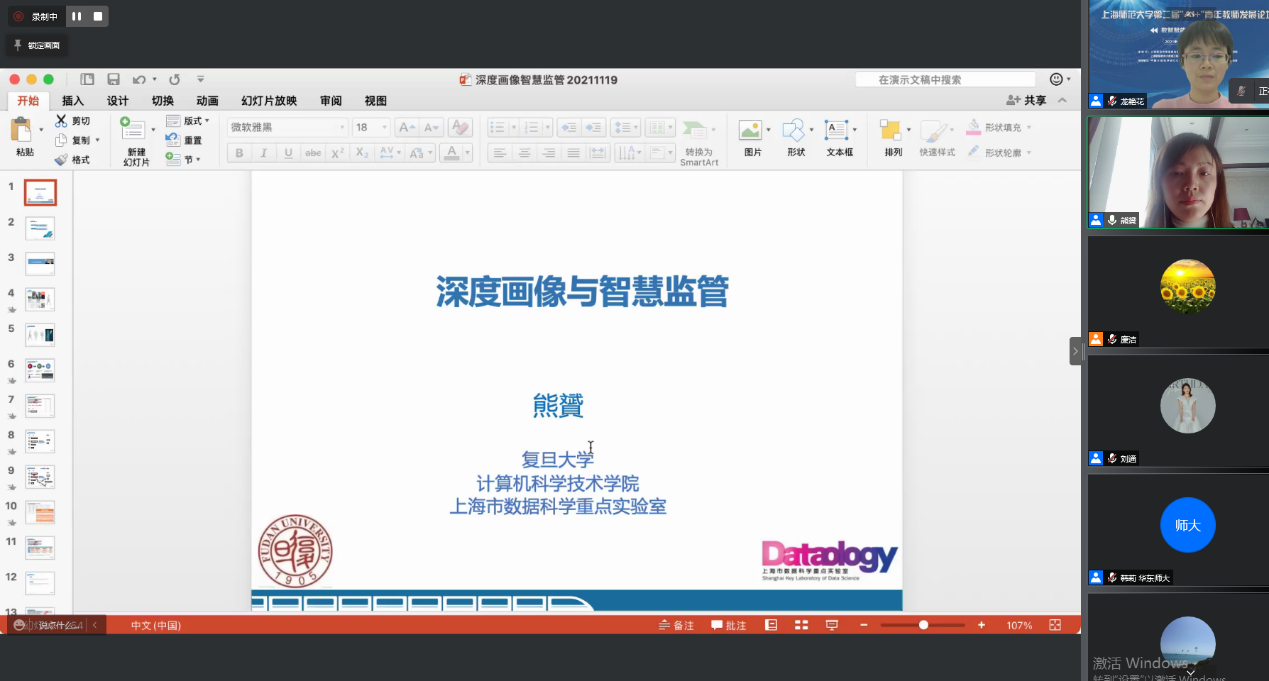Start slideshow from status bar icon
This screenshot has height=681, width=1269.
click(x=831, y=625)
